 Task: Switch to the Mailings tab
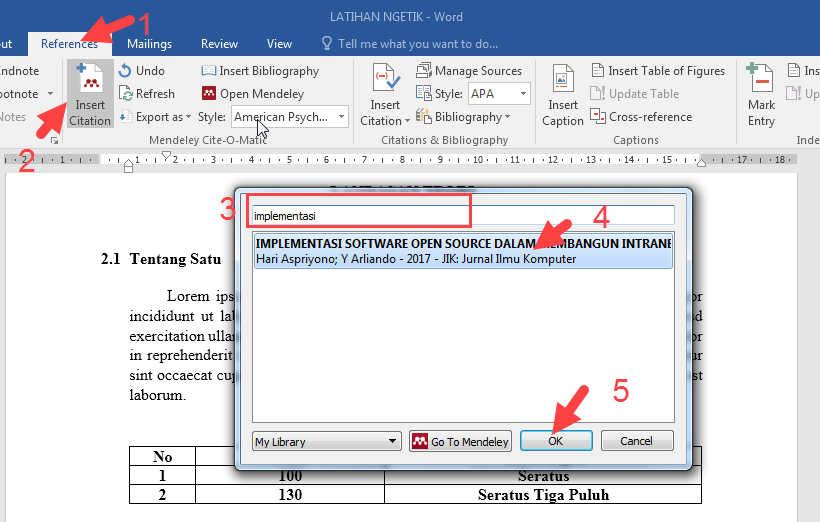pos(149,44)
